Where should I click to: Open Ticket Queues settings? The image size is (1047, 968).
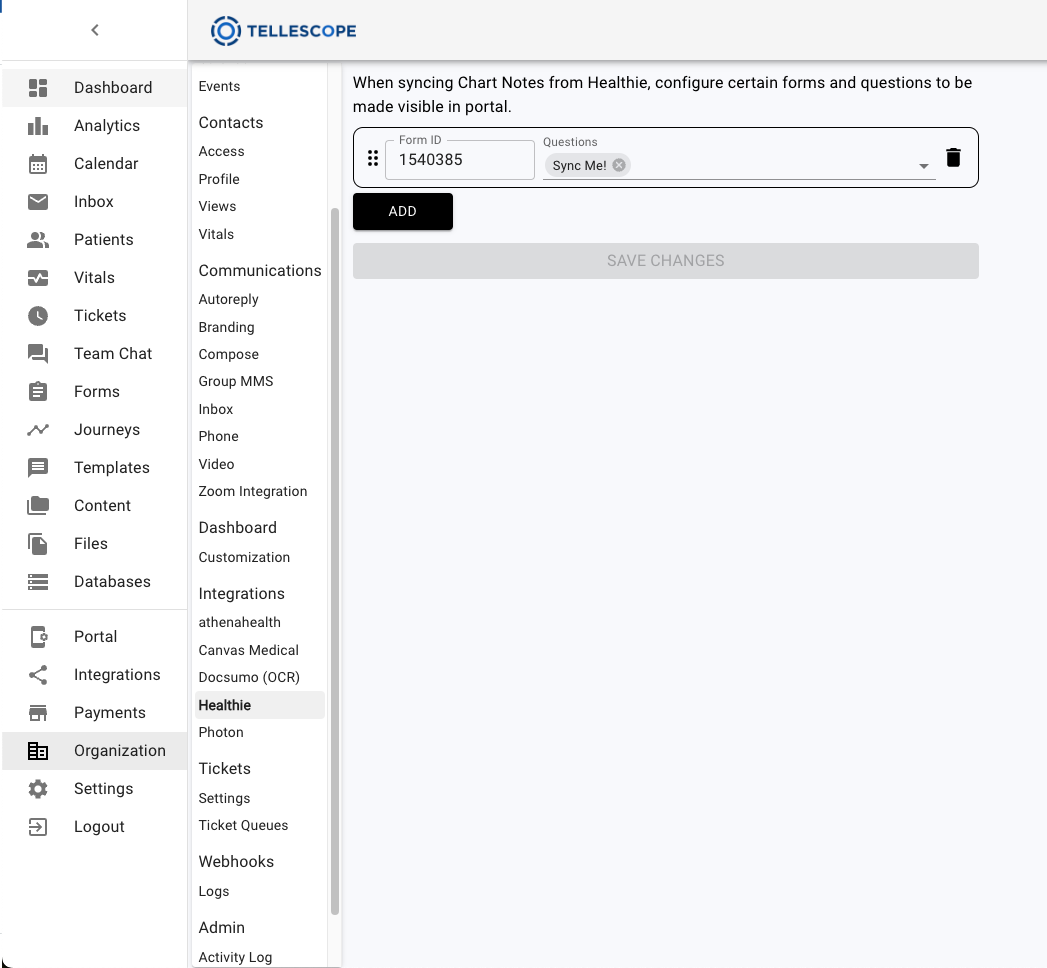[243, 826]
